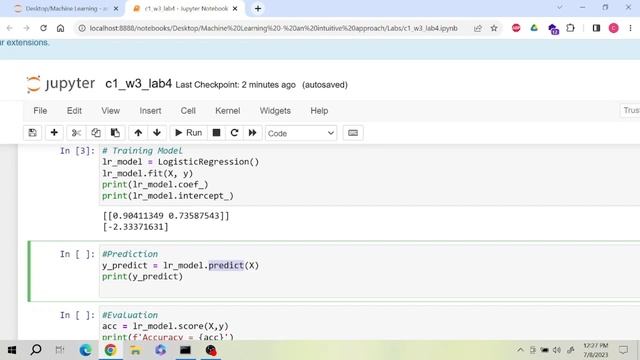
Task: Click the Last Checkpoint text
Action: tap(236, 85)
